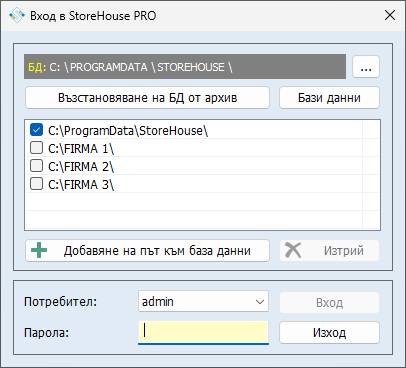Click the Потребител: label
Image resolution: width=406 pixels, height=368 pixels.
coord(60,302)
